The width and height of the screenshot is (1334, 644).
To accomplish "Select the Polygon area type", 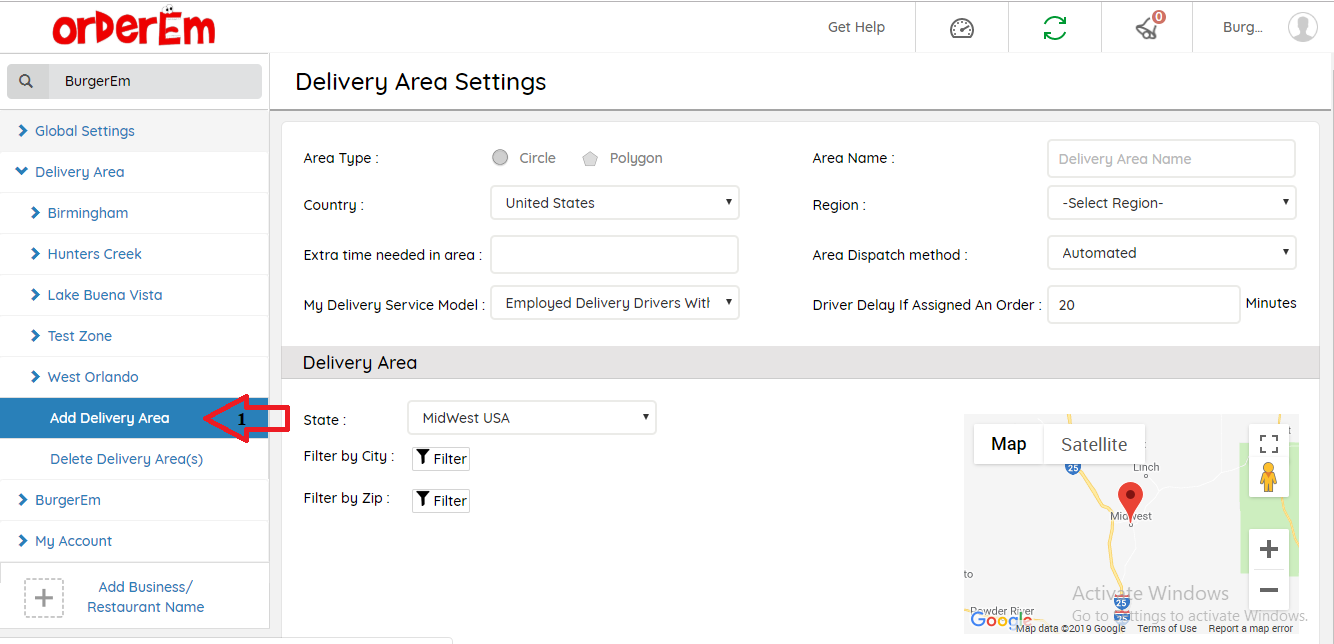I will [591, 158].
